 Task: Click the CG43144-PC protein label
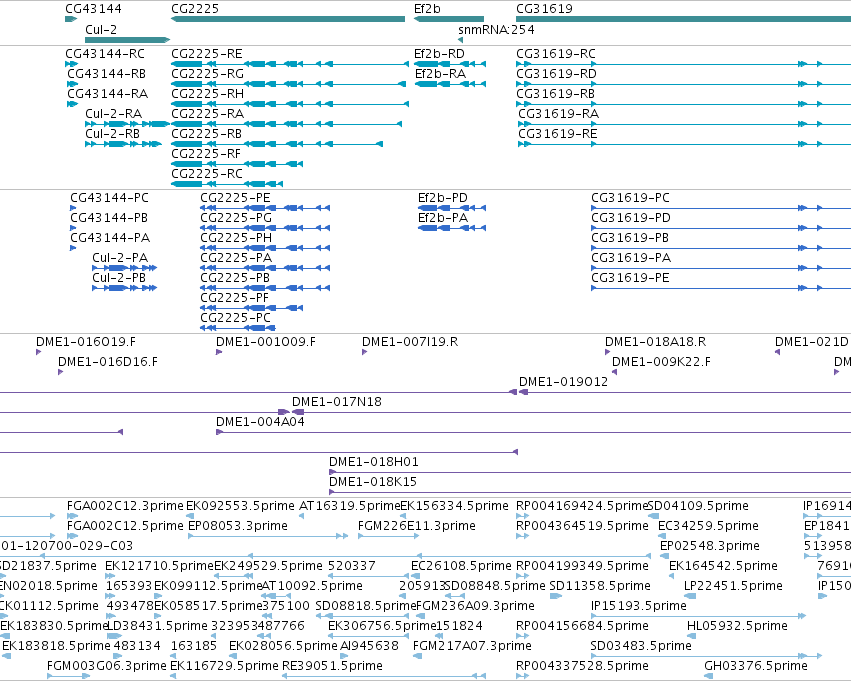pyautogui.click(x=110, y=198)
